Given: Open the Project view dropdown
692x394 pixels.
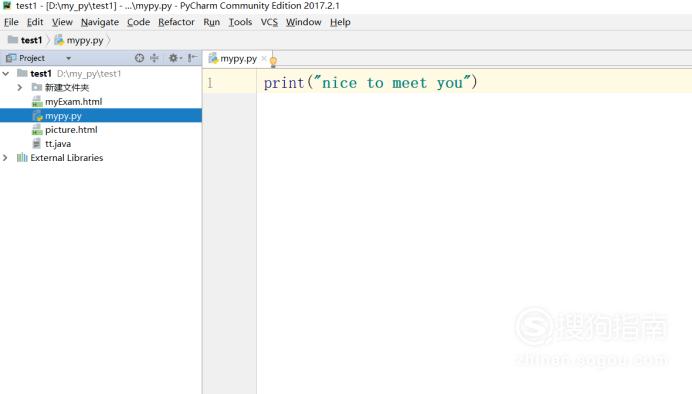Looking at the screenshot, I should click(x=68, y=58).
